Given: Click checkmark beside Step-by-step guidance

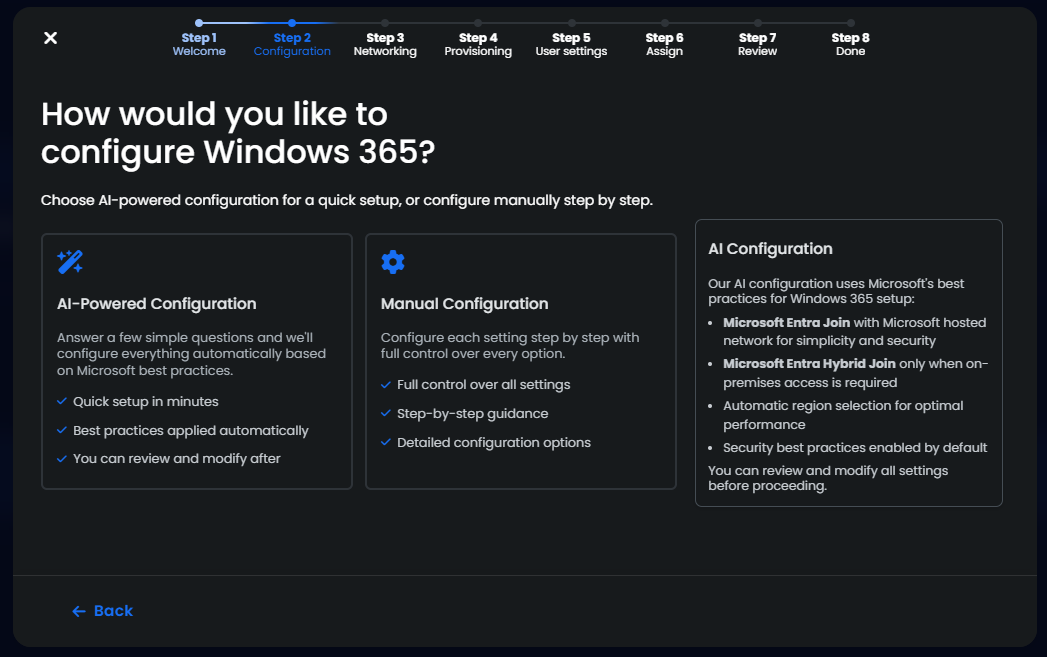Looking at the screenshot, I should pyautogui.click(x=385, y=413).
